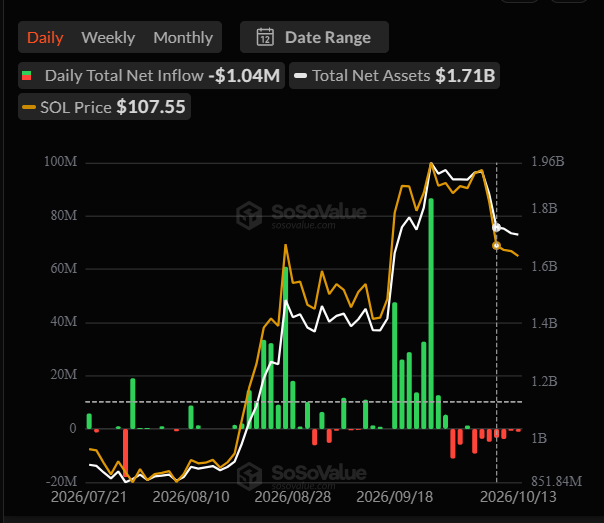Click the -$1.04M net inflow value
This screenshot has height=523, width=604.
[244, 75]
